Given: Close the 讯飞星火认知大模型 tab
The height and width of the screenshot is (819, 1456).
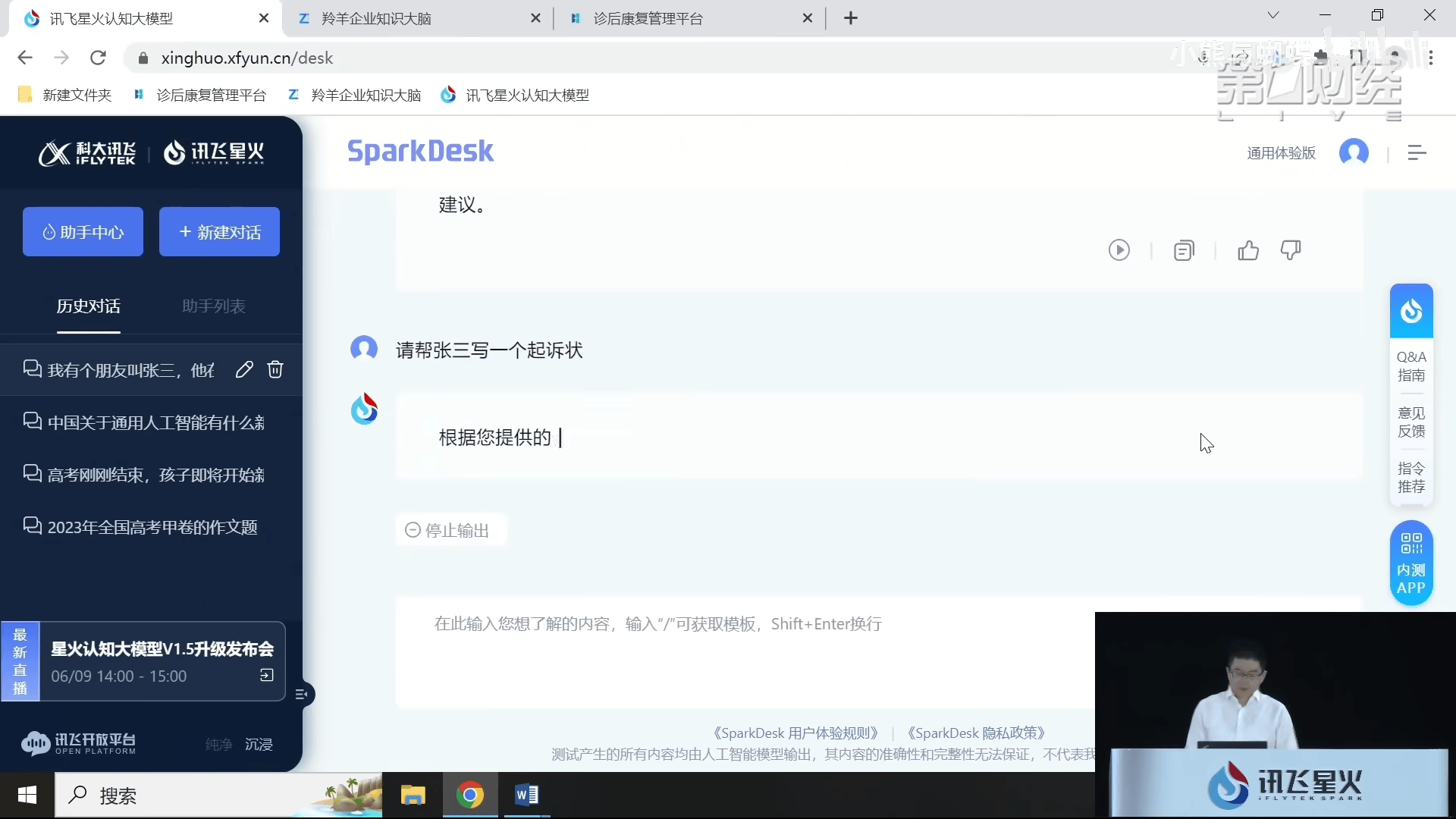Looking at the screenshot, I should [x=264, y=18].
